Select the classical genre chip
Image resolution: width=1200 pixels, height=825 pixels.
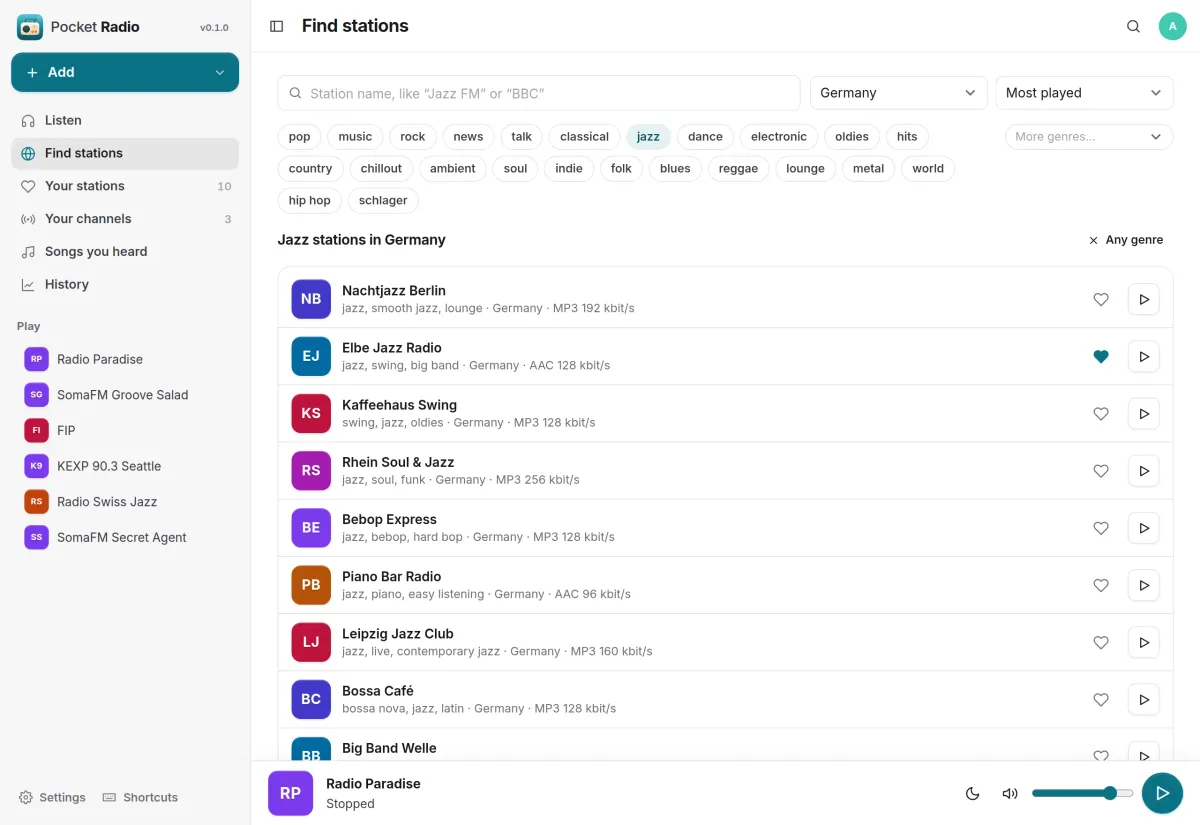(584, 137)
